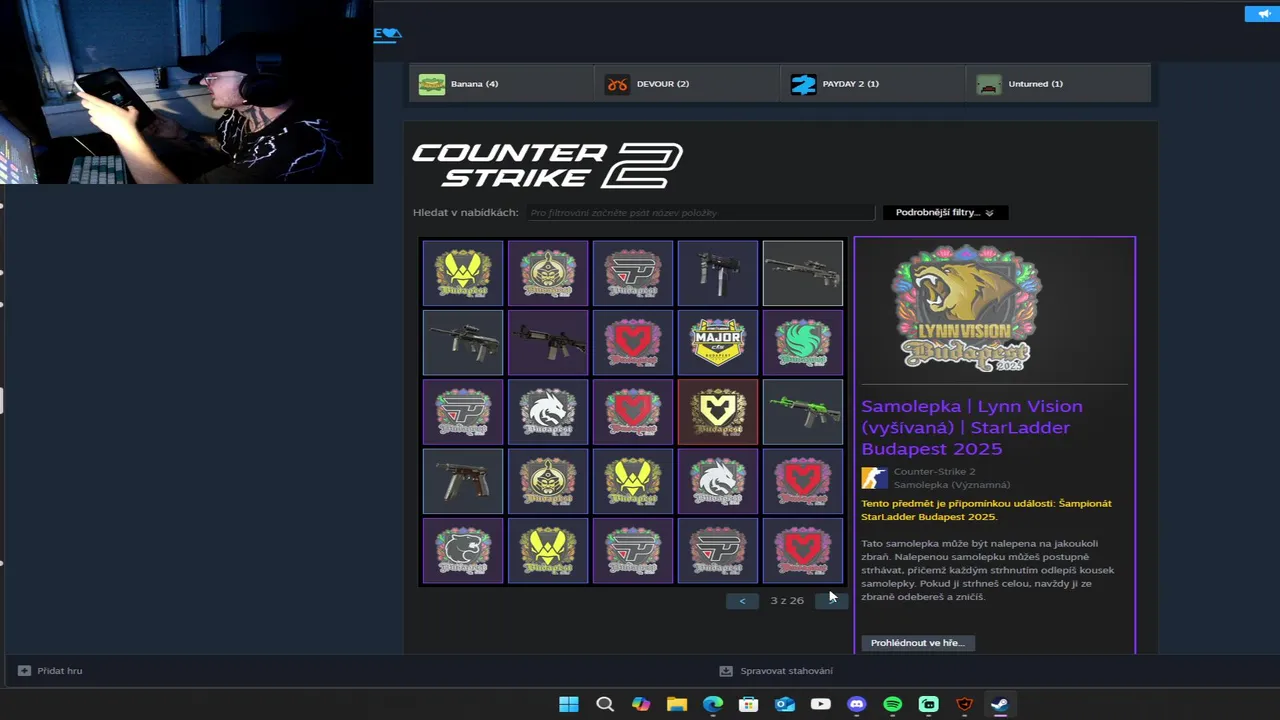Select the FURIA panther sticker item
The width and height of the screenshot is (1280, 720).
pos(463,550)
